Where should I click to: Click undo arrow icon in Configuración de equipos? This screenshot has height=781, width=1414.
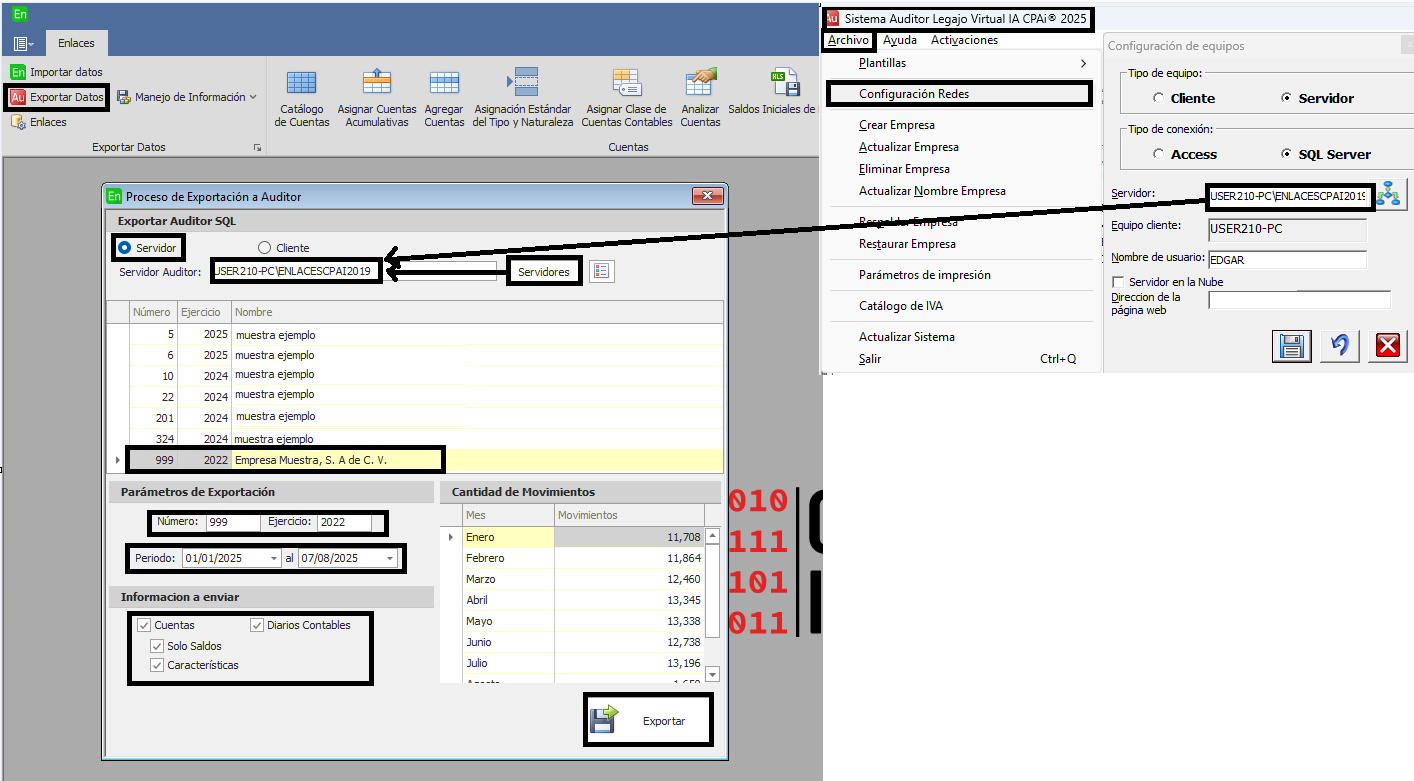point(1340,346)
